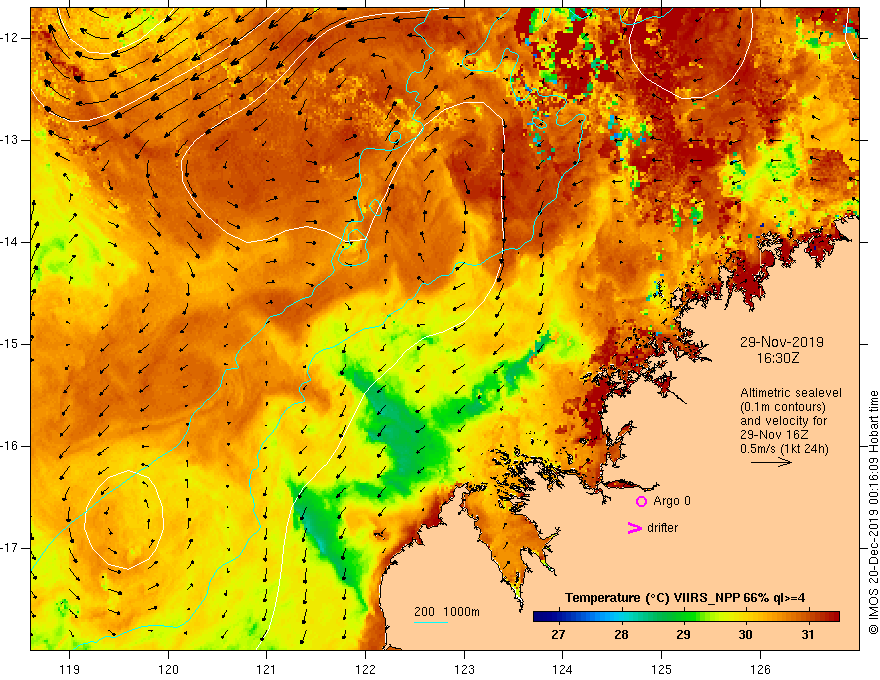The image size is (880, 680).
Task: Click the colour bar tick label '27'
Action: 558,635
